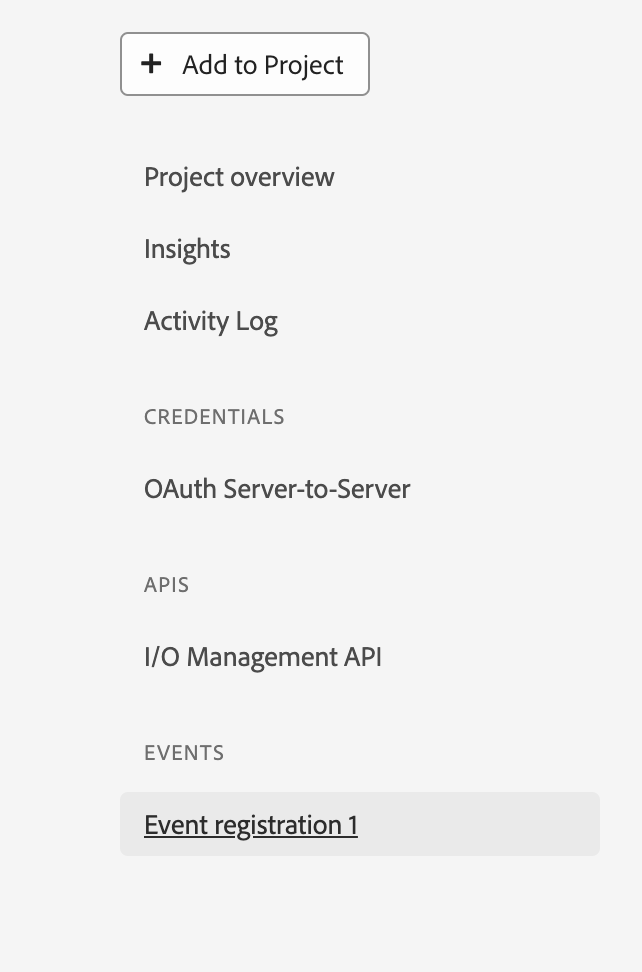Image resolution: width=642 pixels, height=972 pixels.
Task: Click the CREDENTIALS section heading
Action: [x=214, y=417]
